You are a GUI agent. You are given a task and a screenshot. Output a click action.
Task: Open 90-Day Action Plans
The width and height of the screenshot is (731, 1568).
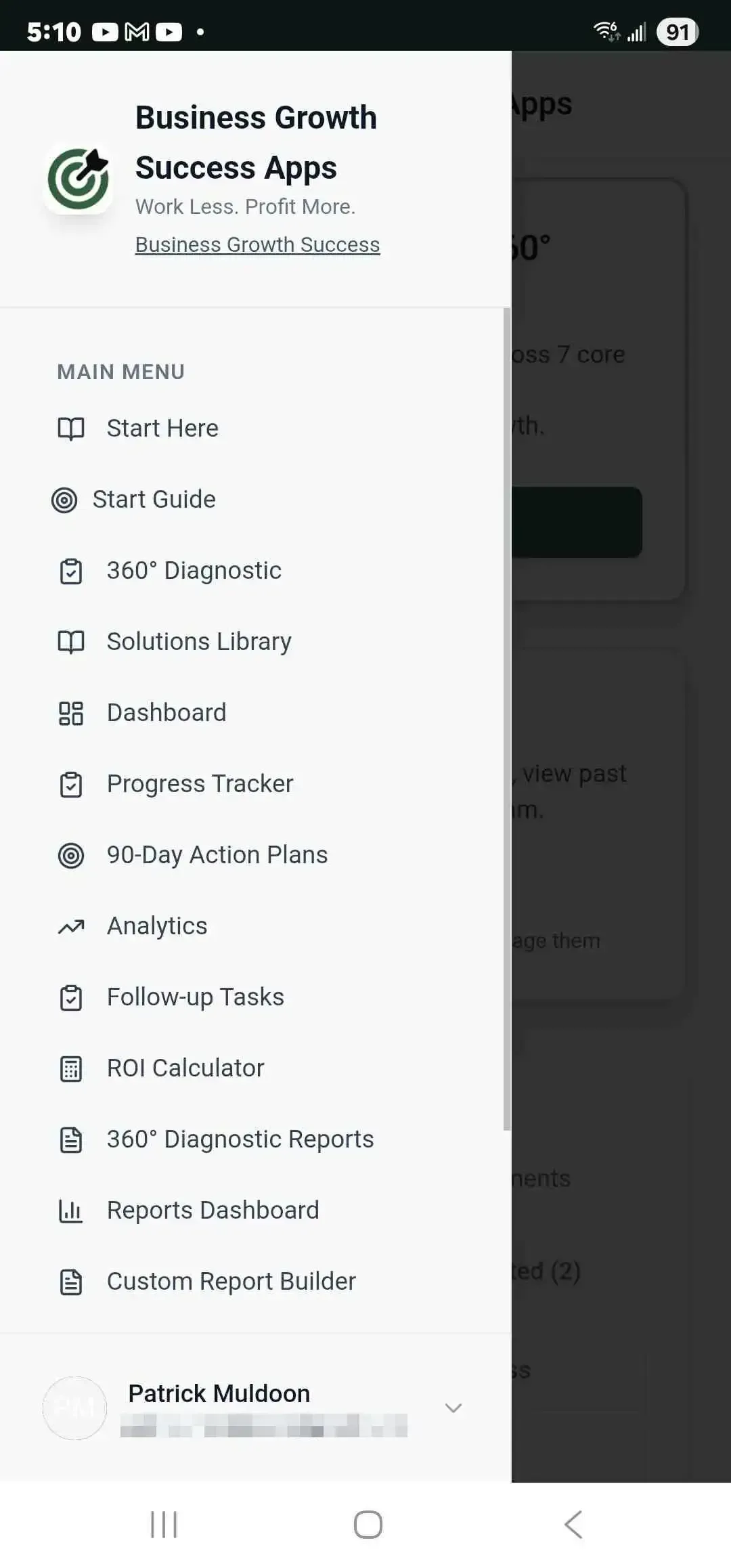tap(217, 855)
